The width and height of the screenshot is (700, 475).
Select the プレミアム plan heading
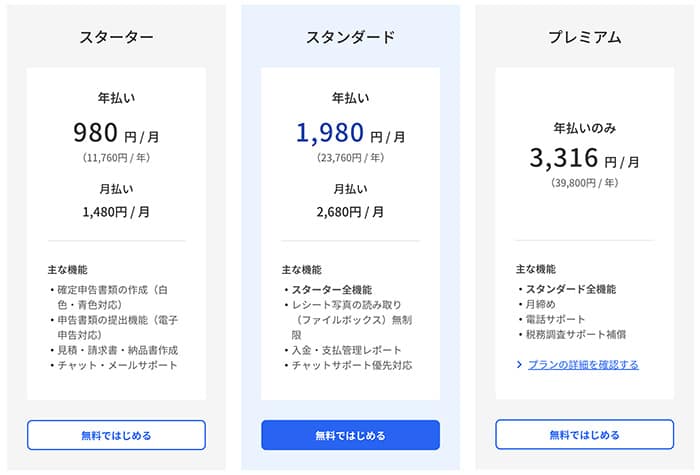click(x=584, y=37)
